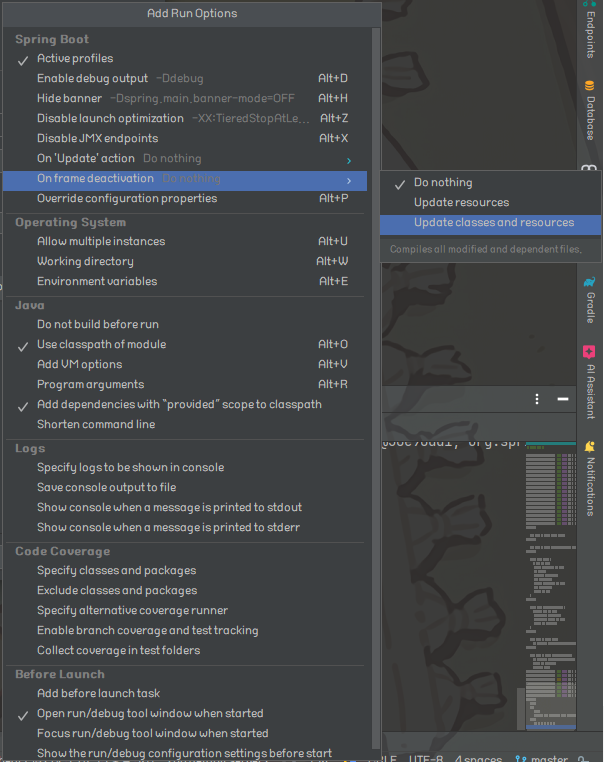Enable Hide banner option
The height and width of the screenshot is (762, 604).
click(185, 98)
